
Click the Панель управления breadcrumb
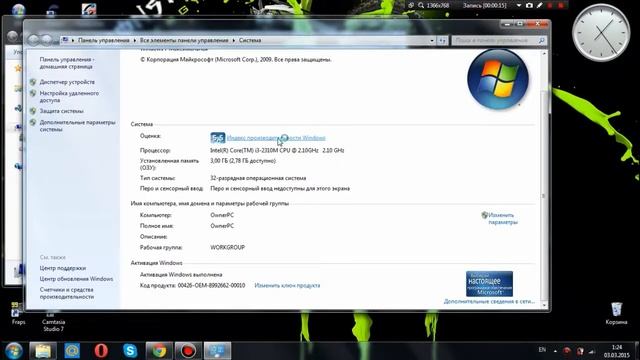(104, 40)
